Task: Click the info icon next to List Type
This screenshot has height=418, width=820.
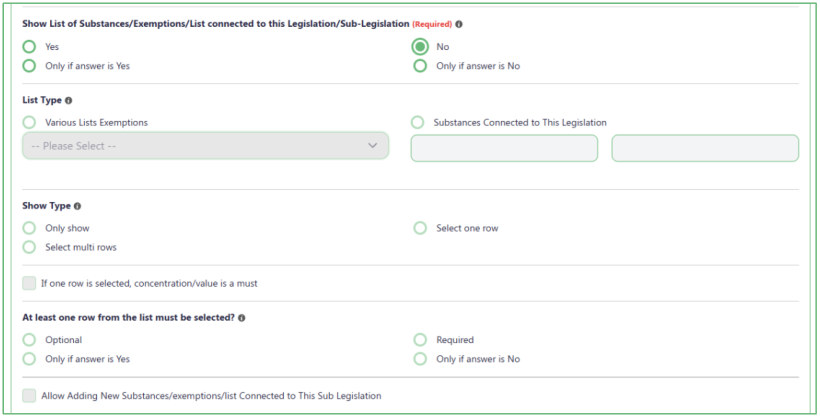Action: (x=69, y=100)
